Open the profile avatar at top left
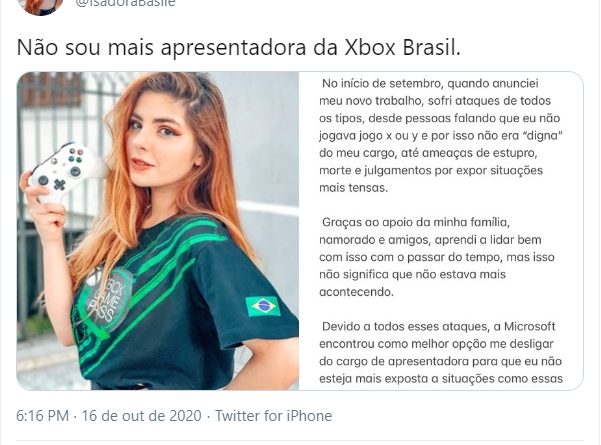This screenshot has width=601, height=445. (x=40, y=6)
